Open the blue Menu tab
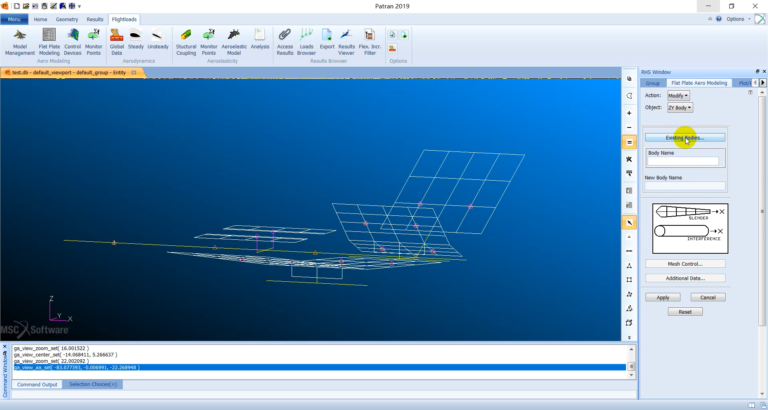This screenshot has width=768, height=410. 14,20
